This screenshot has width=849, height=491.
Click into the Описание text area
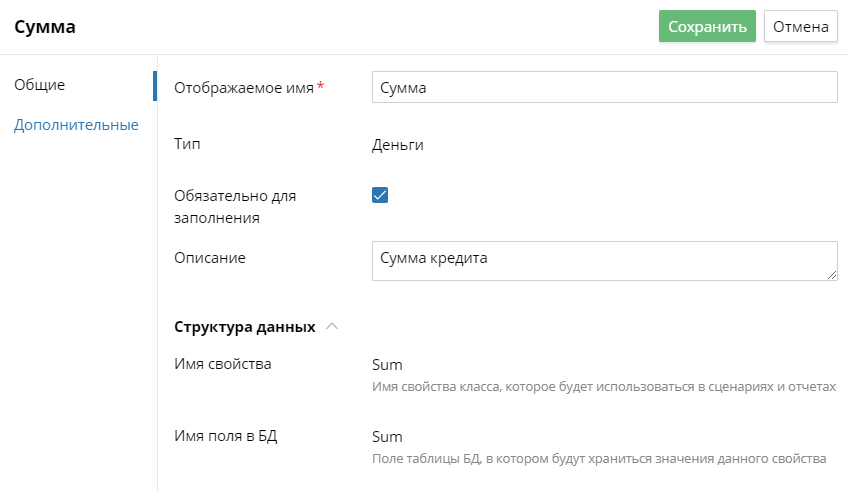click(604, 260)
